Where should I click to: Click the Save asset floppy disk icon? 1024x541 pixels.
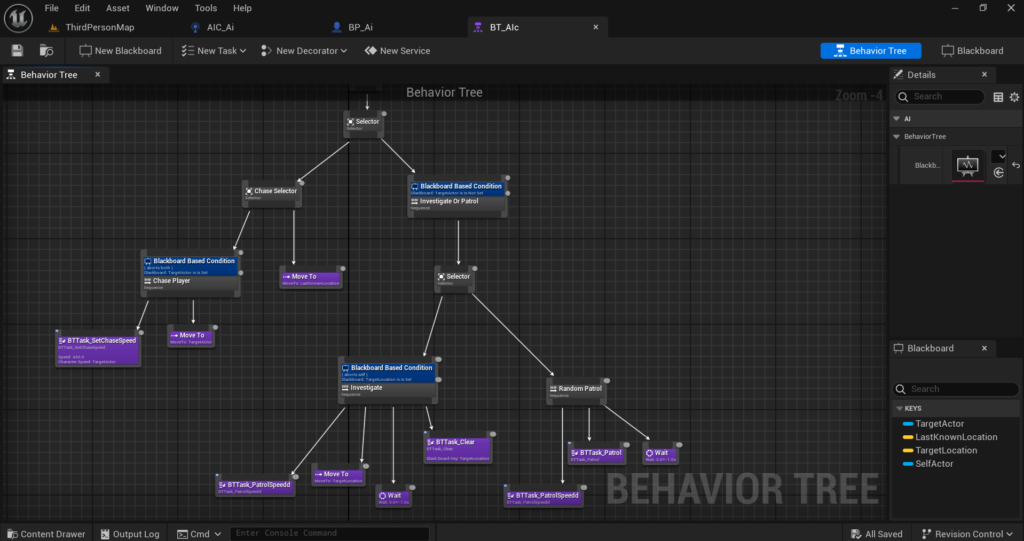(x=17, y=50)
